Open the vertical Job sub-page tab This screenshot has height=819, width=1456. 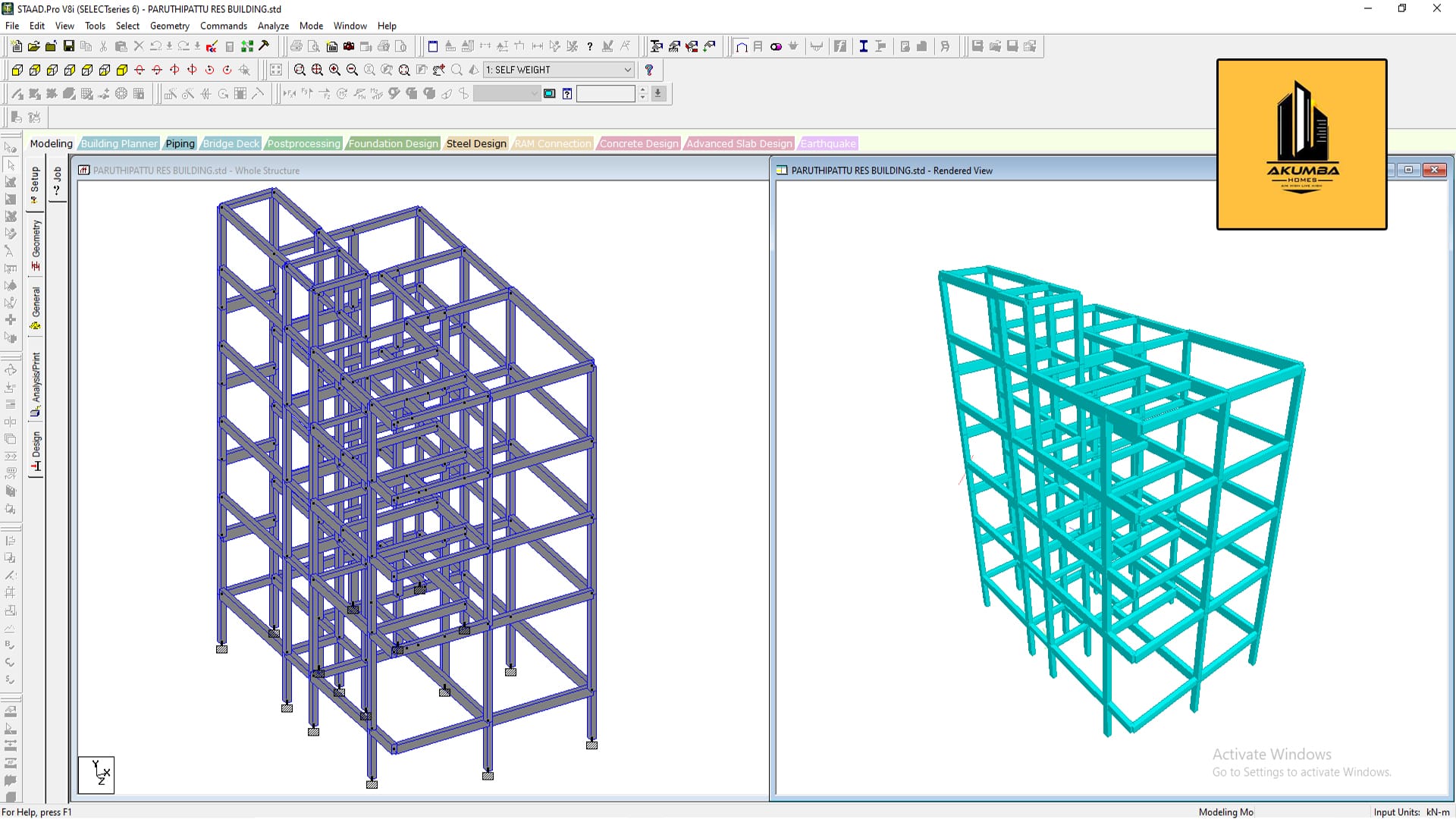coord(58,180)
